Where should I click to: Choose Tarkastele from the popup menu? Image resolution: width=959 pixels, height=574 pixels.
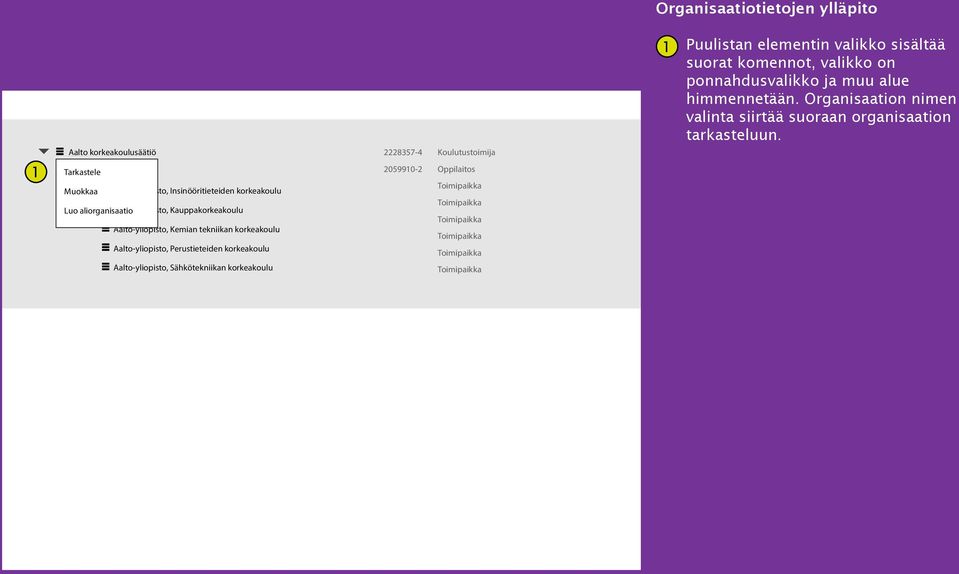82,172
